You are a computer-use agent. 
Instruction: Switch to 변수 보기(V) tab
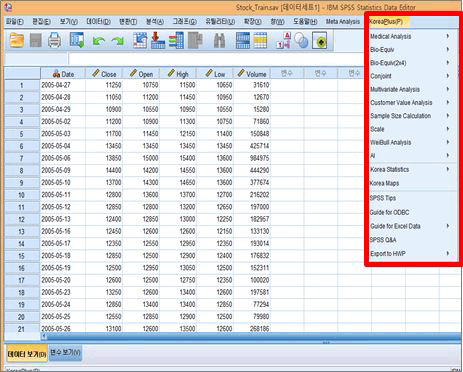[65, 352]
